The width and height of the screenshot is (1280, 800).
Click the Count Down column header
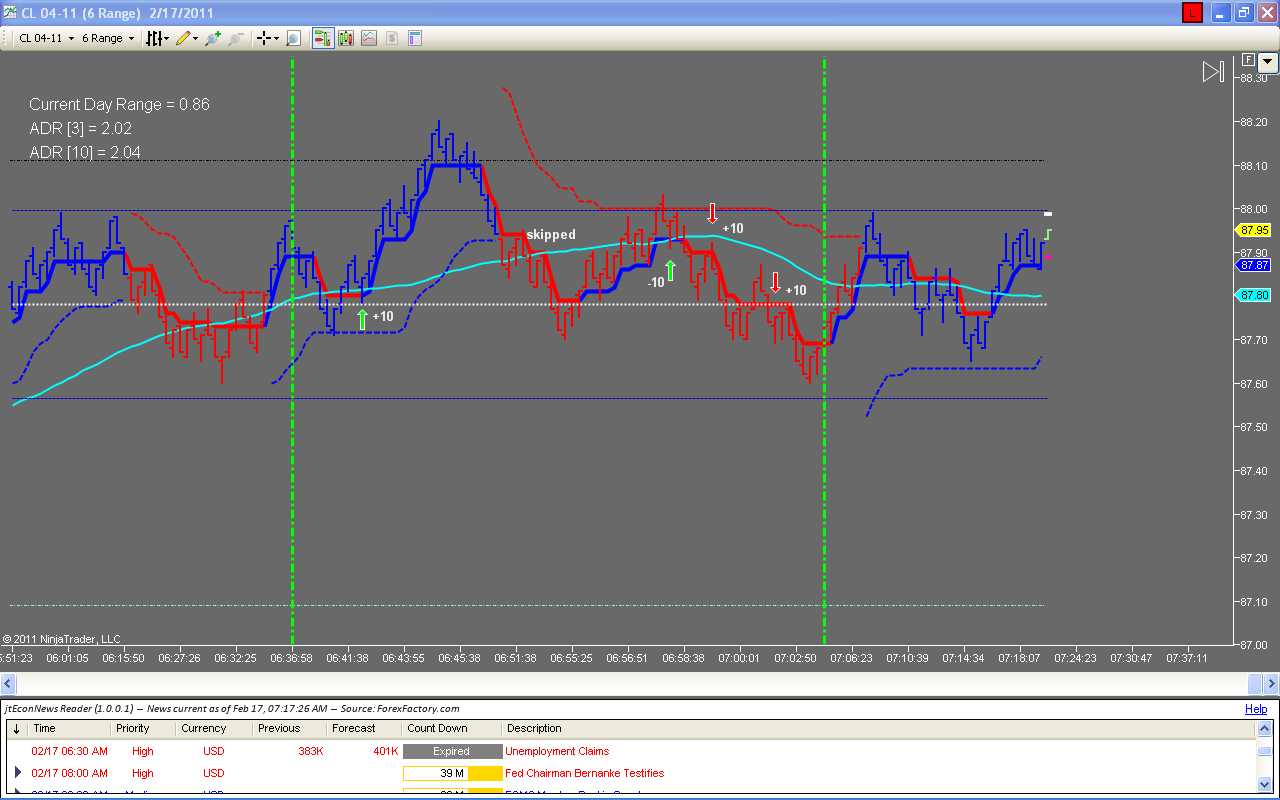click(452, 728)
